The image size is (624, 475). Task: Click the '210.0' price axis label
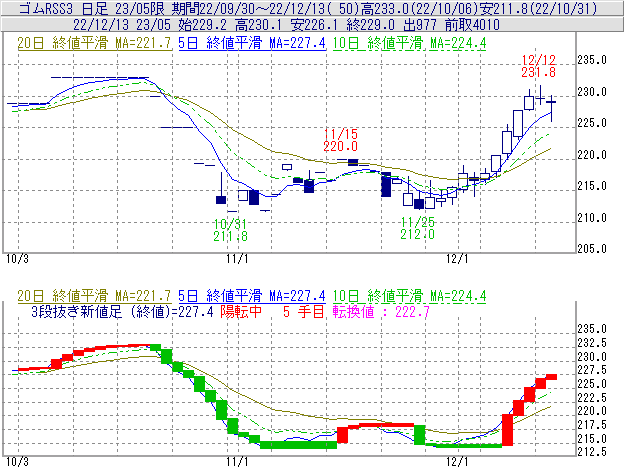[592, 218]
